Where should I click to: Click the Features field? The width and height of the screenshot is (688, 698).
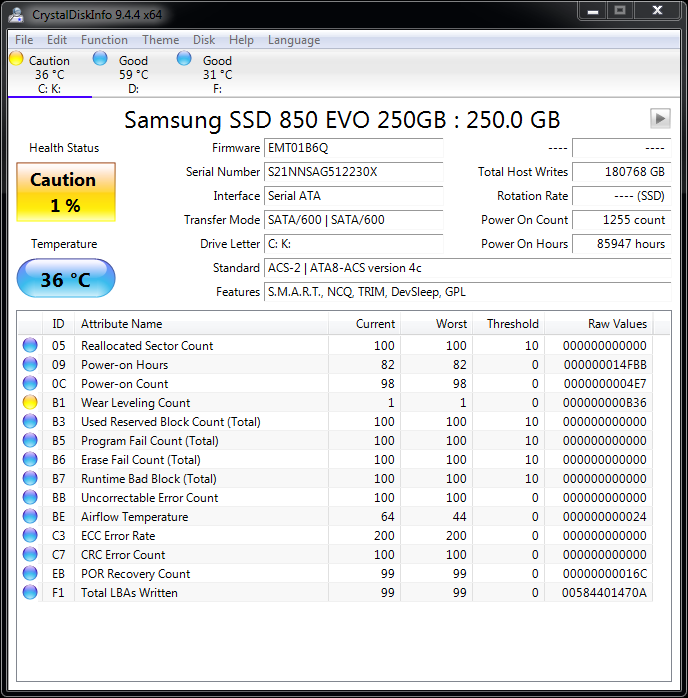[x=468, y=292]
